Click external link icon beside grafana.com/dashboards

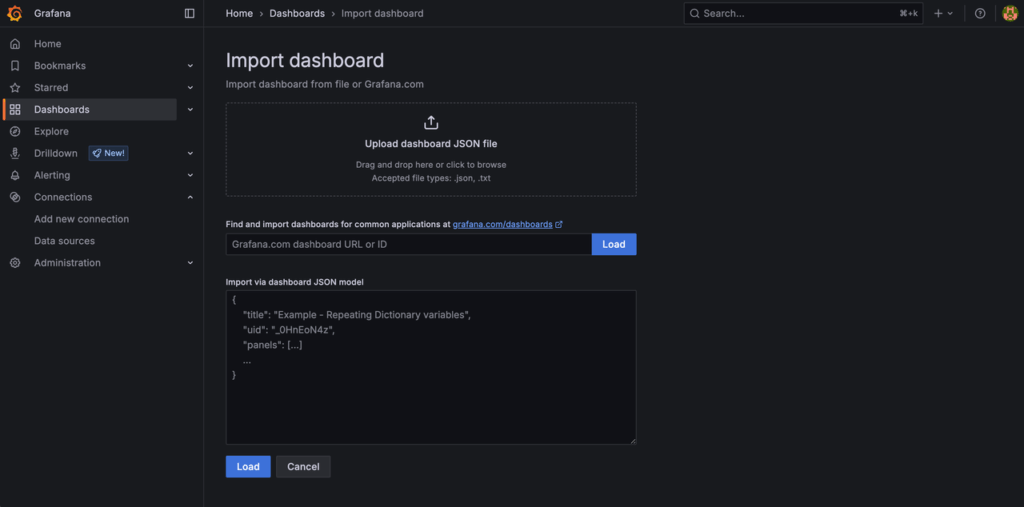(x=559, y=224)
